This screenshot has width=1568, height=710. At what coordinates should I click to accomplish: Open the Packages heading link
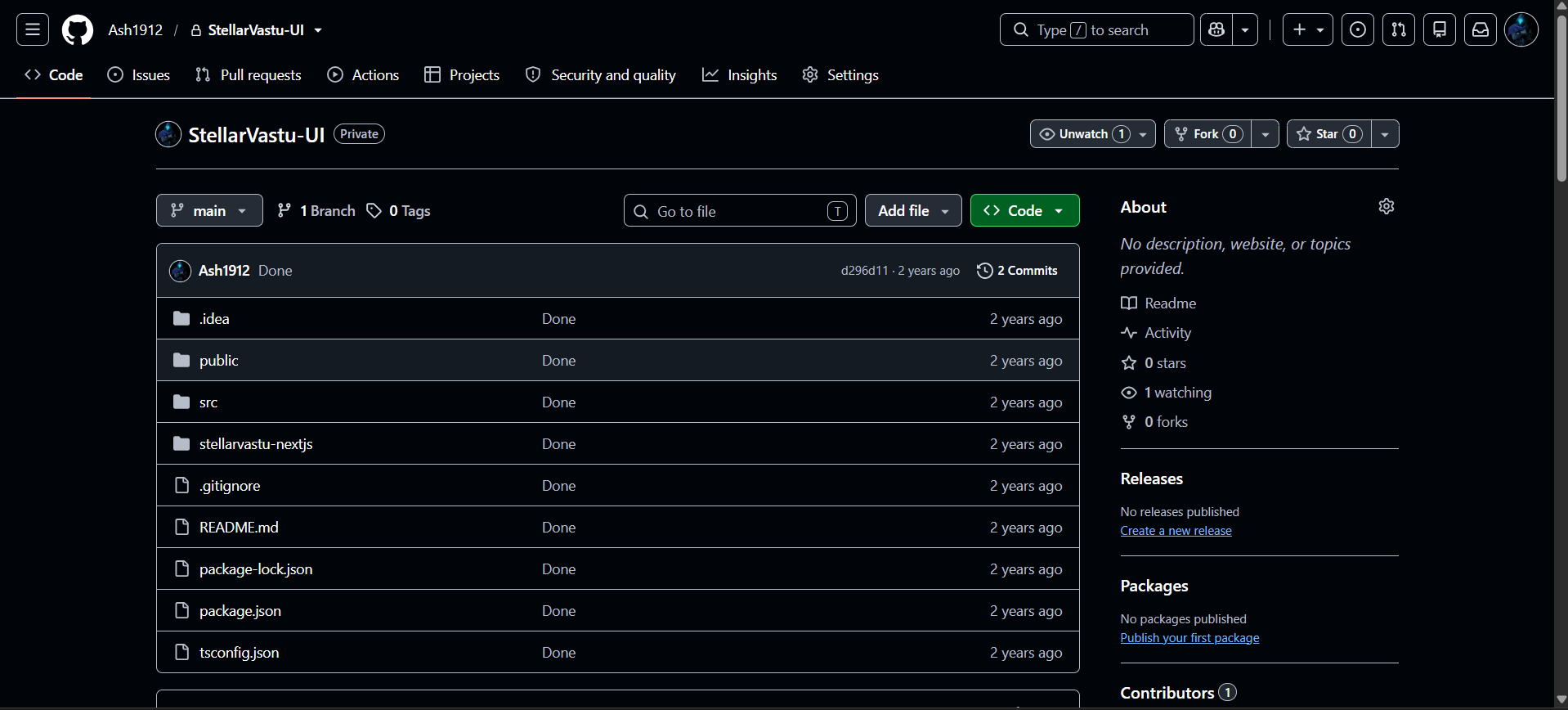pos(1154,586)
